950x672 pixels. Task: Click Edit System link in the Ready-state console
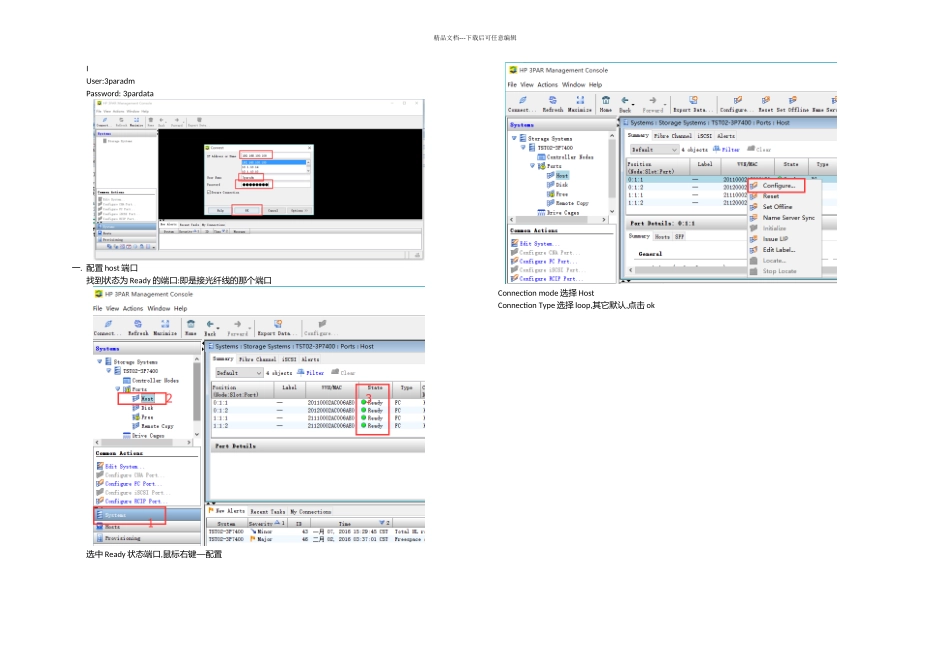(120, 467)
